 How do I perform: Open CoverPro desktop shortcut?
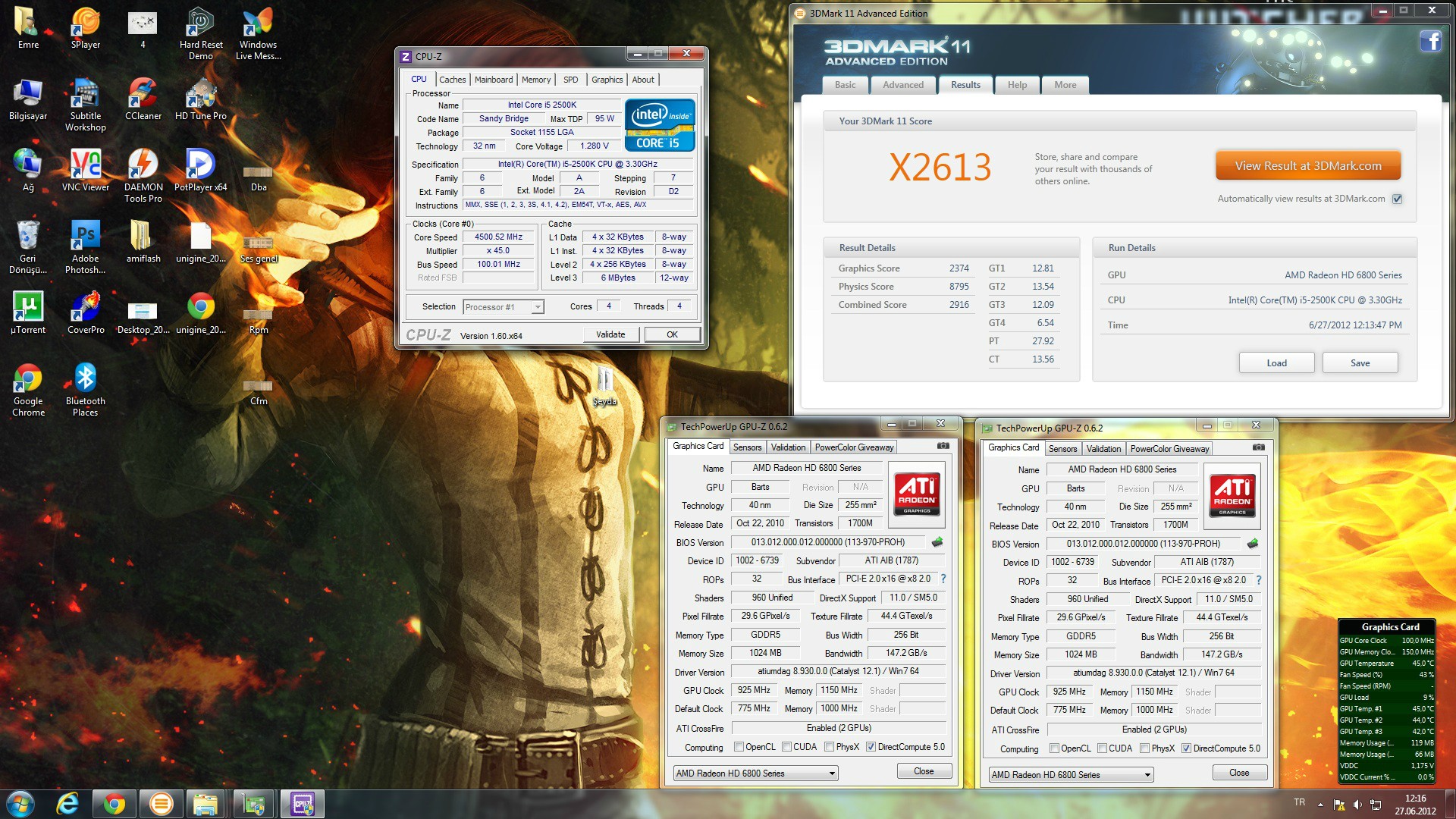pyautogui.click(x=86, y=314)
